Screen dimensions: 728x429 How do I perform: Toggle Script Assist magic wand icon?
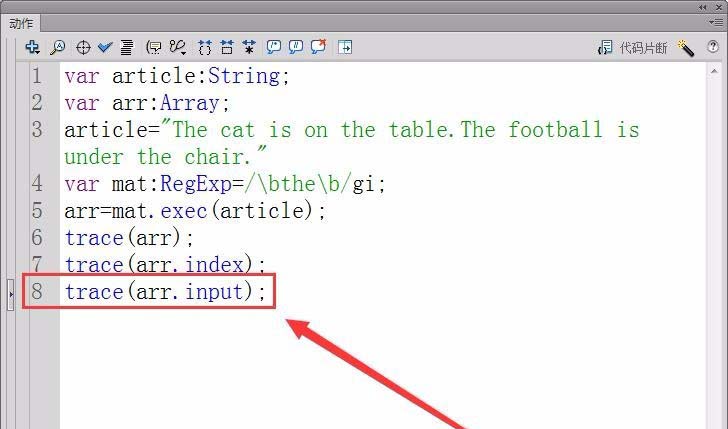click(686, 48)
